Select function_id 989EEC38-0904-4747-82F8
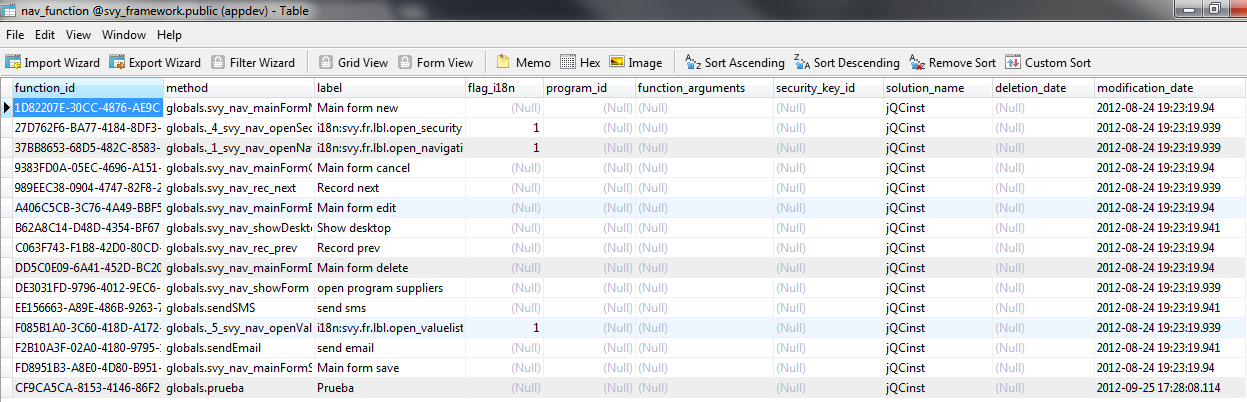The width and height of the screenshot is (1247, 402). pos(87,188)
